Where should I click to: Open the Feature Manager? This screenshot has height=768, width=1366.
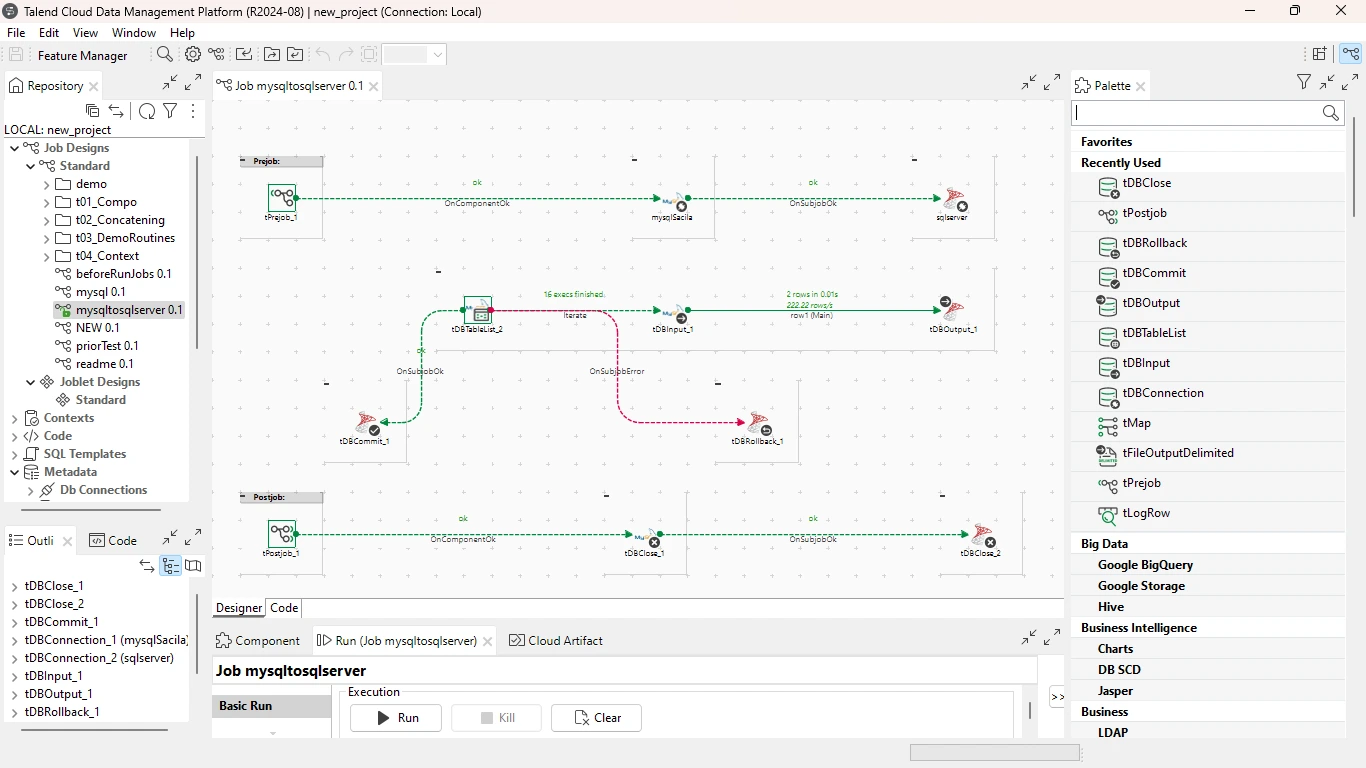coord(83,56)
